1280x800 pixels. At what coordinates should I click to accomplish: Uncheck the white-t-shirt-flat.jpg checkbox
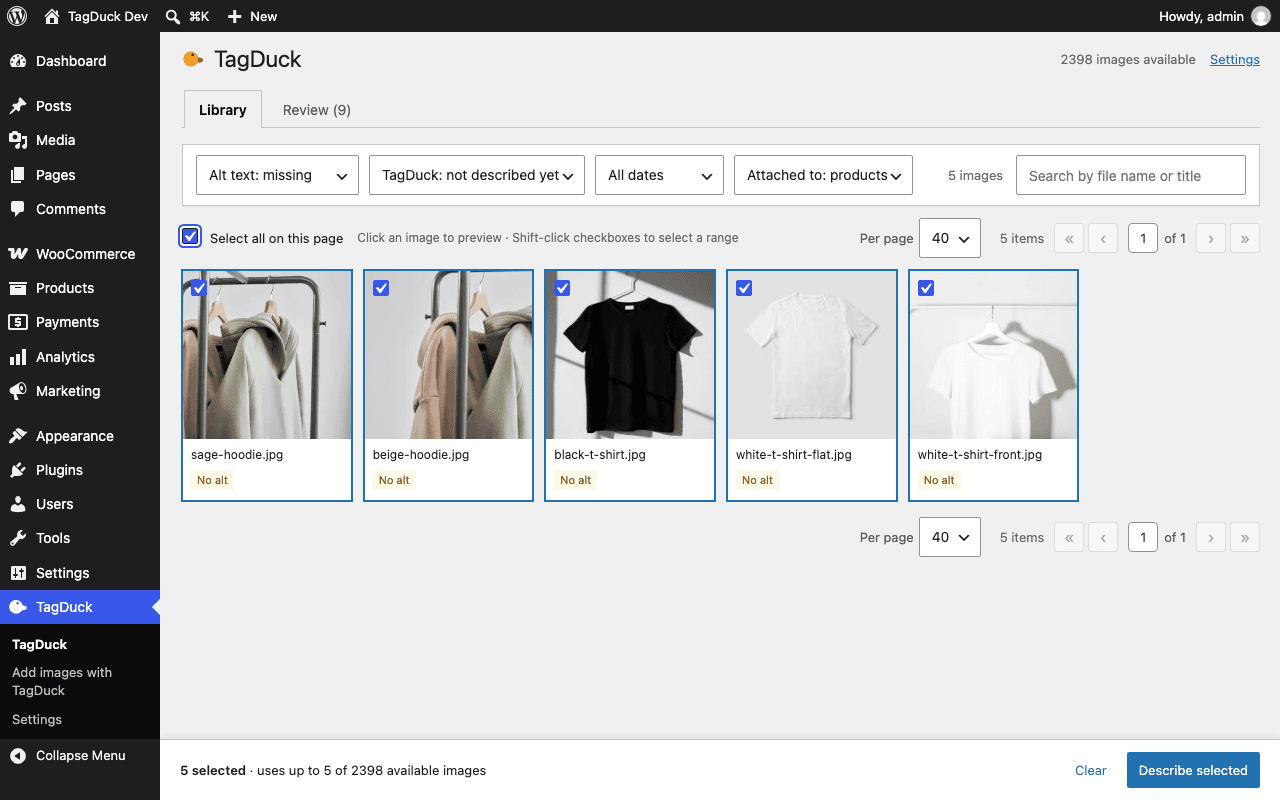click(x=744, y=288)
